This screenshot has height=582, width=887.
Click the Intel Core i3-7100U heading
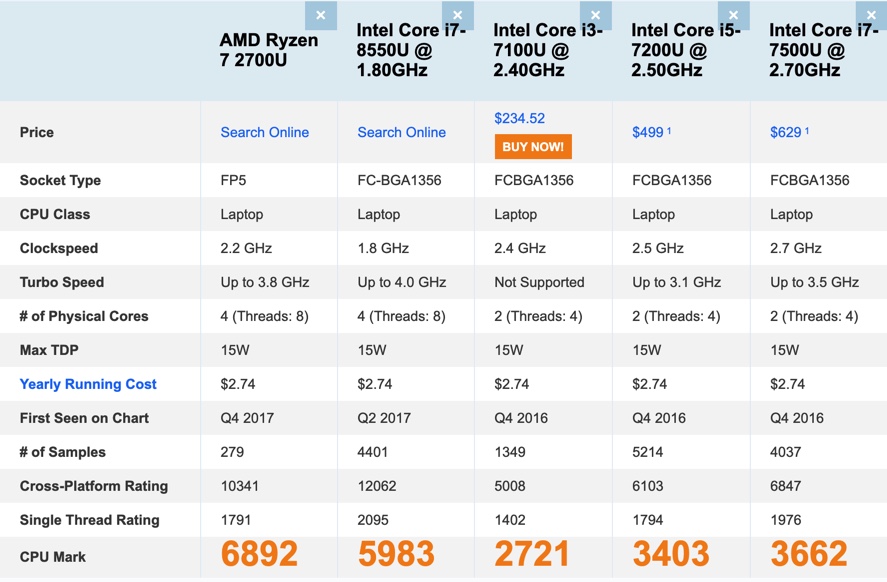pyautogui.click(x=547, y=50)
